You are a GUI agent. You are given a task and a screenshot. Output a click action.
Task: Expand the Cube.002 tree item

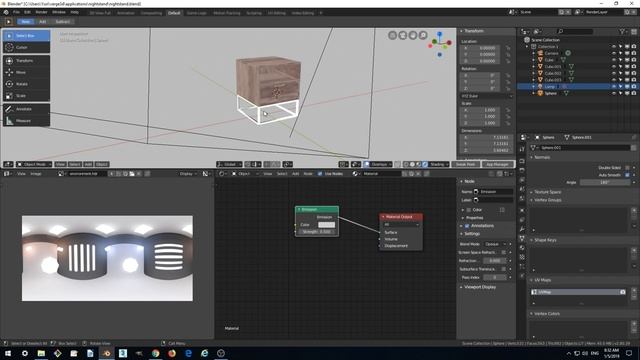point(533,73)
